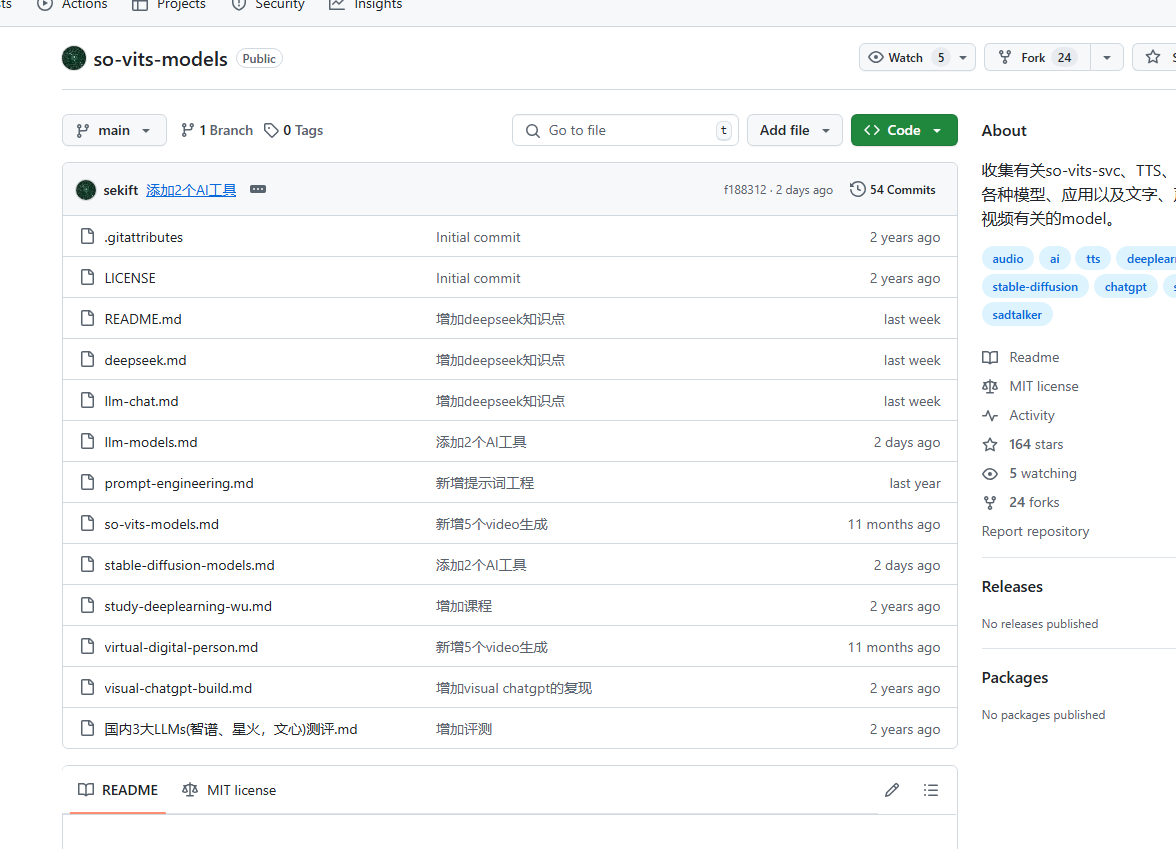Open the deepseek.md file name link
Image resolution: width=1176 pixels, height=849 pixels.
[x=146, y=360]
